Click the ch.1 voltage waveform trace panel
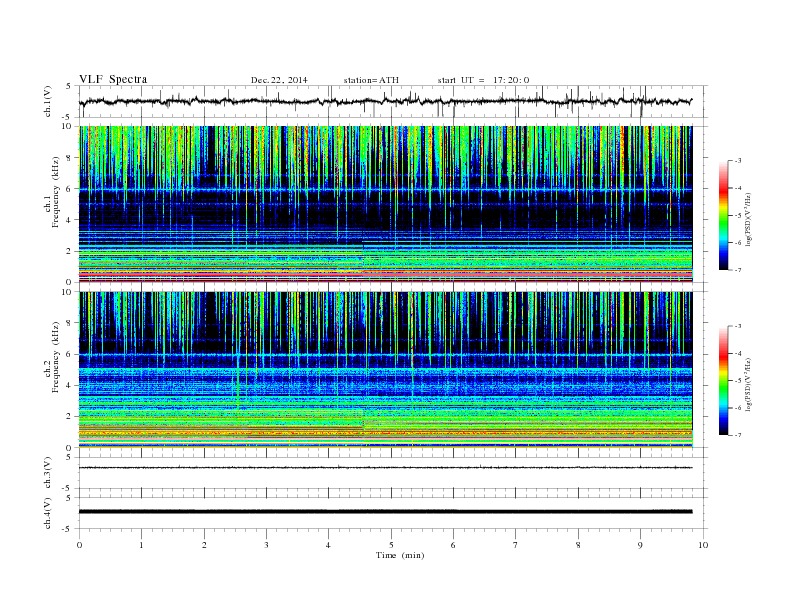Image resolution: width=792 pixels, height=612 pixels. point(393,101)
